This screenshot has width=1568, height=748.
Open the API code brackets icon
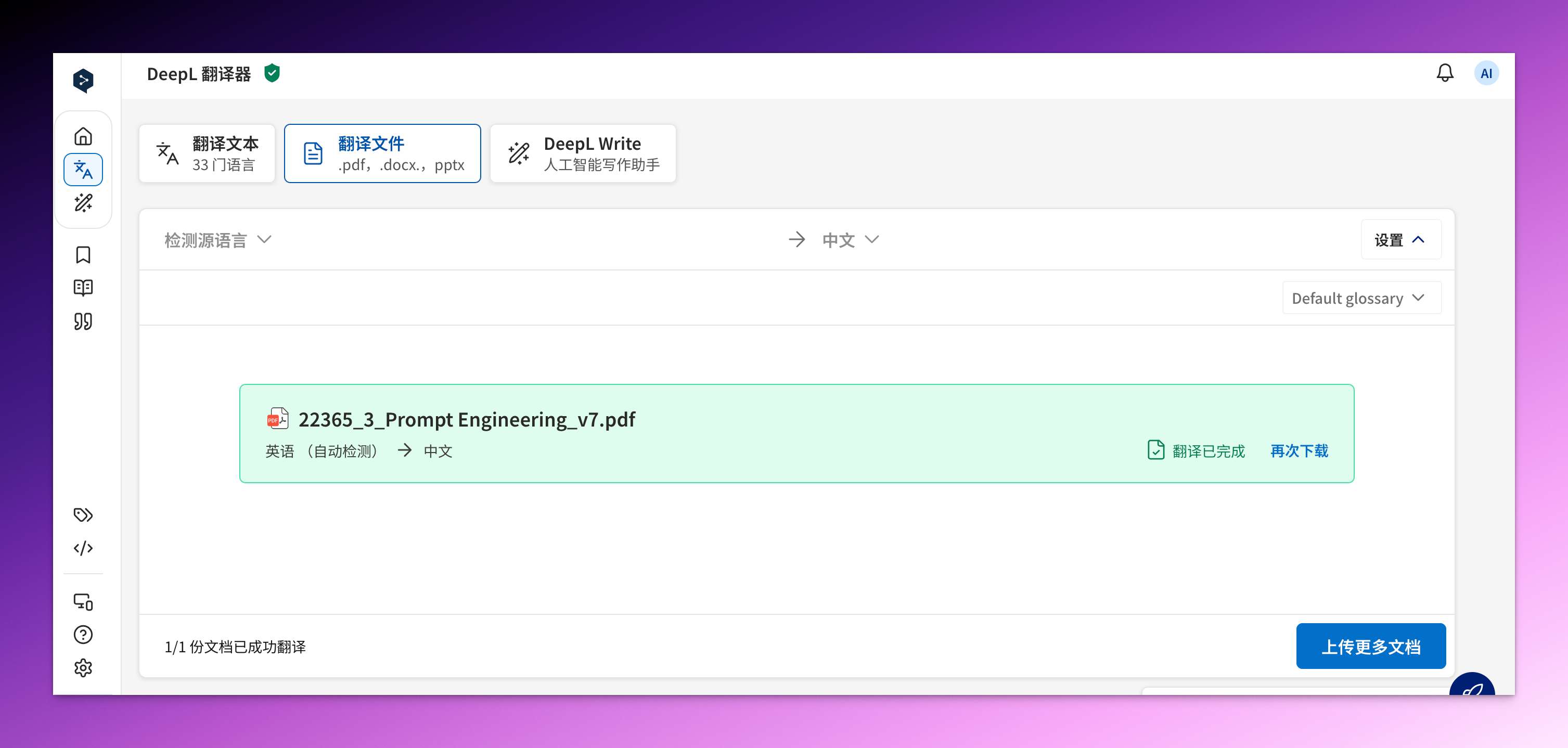coord(83,548)
